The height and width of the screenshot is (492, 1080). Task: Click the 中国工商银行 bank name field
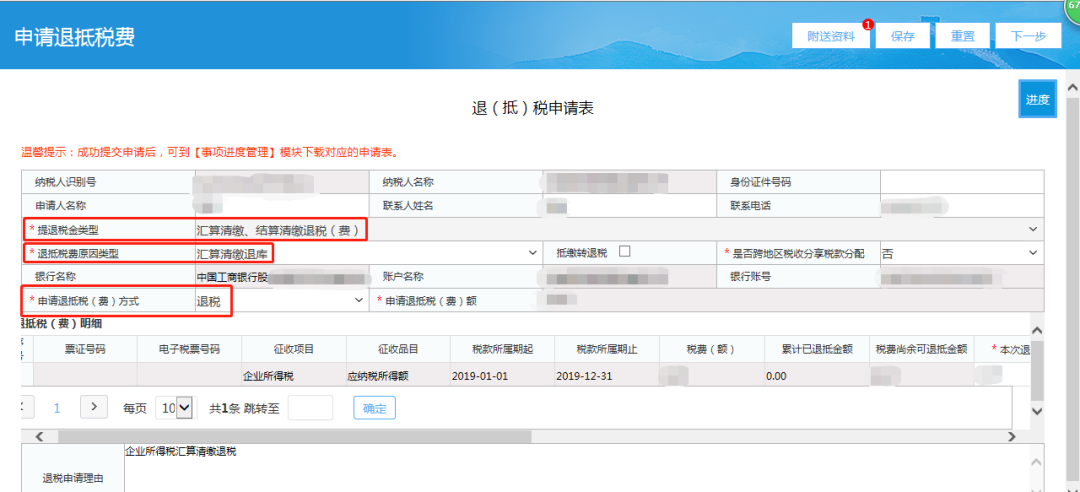pos(282,277)
